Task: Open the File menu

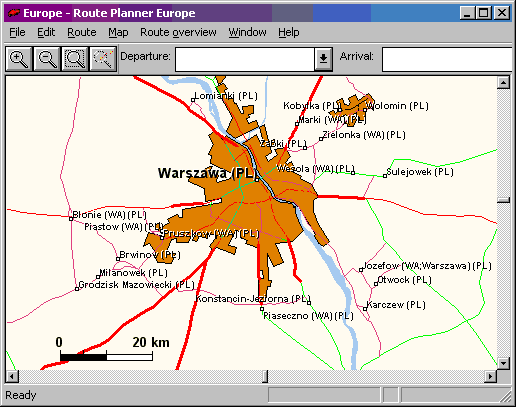Action: point(17,32)
